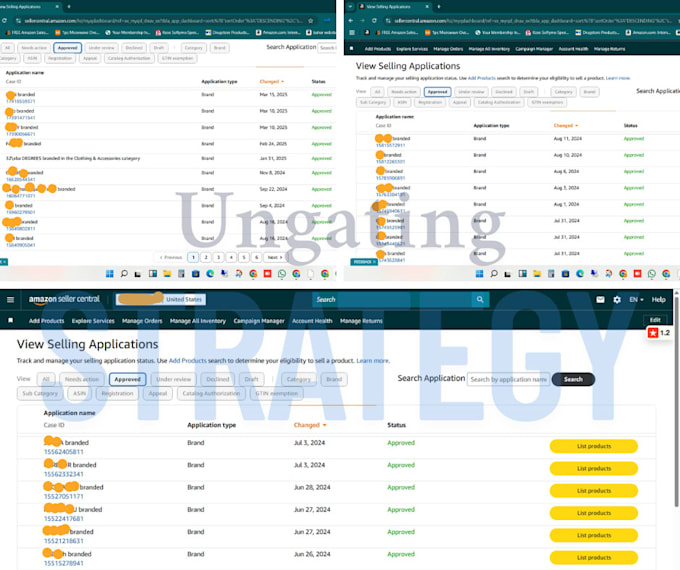The image size is (680, 570).
Task: Go to page 2 in top-left pagination
Action: click(206, 257)
